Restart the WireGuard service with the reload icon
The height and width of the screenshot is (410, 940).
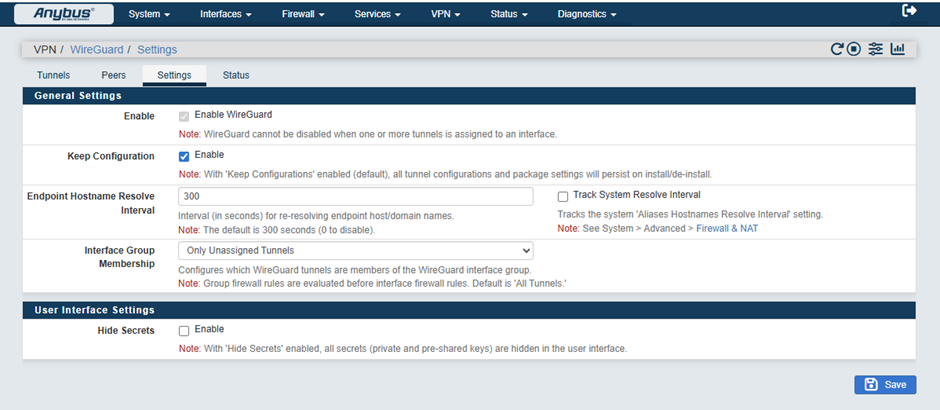837,49
